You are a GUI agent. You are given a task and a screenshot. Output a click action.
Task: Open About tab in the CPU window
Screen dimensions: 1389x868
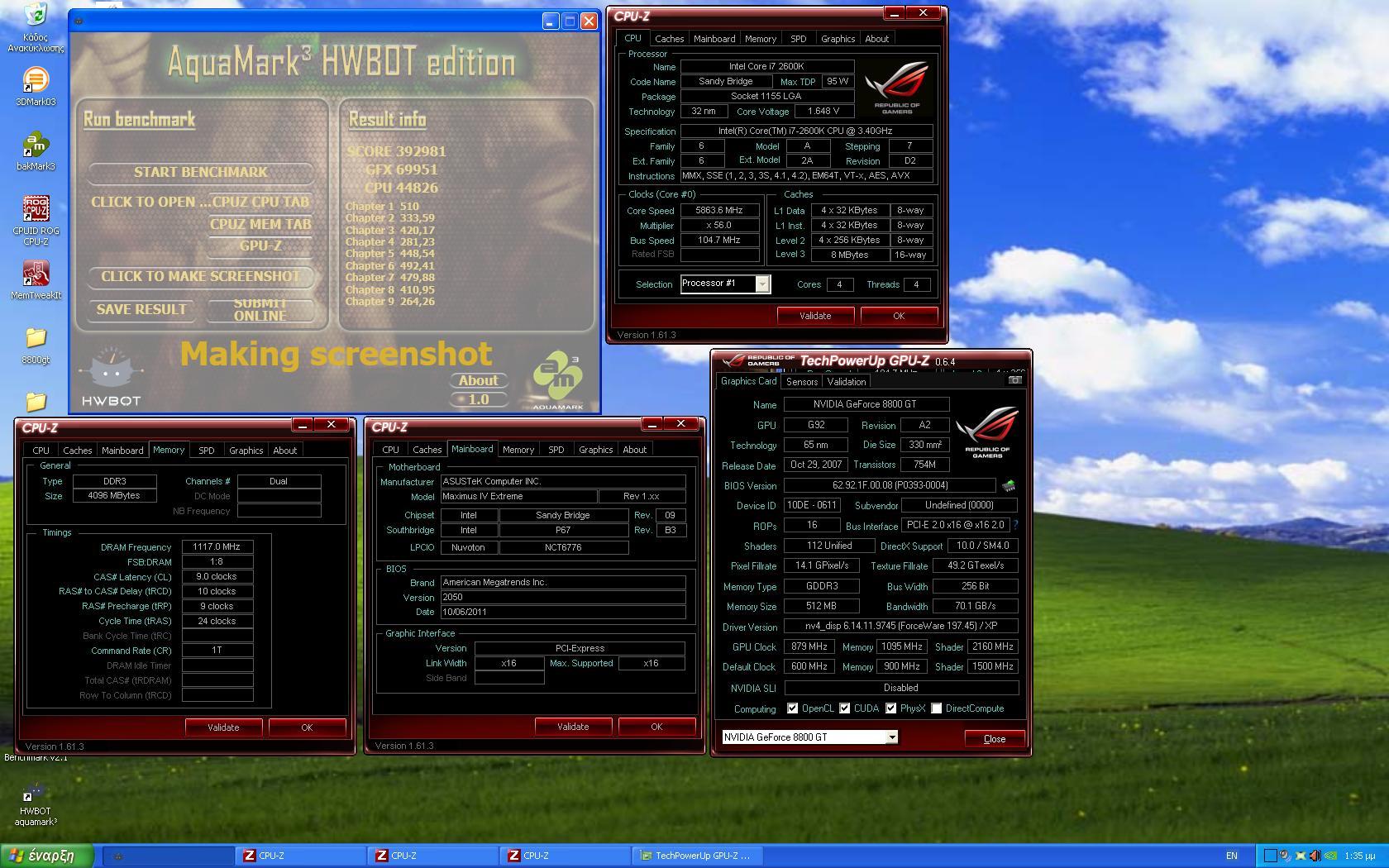[876, 39]
